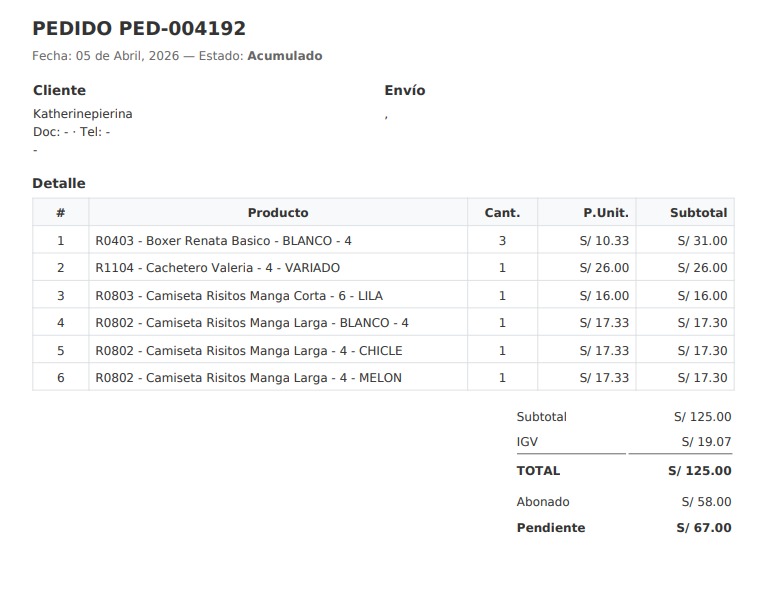
Task: Click the TOTAL amount S/ 125.00
Action: tap(699, 471)
